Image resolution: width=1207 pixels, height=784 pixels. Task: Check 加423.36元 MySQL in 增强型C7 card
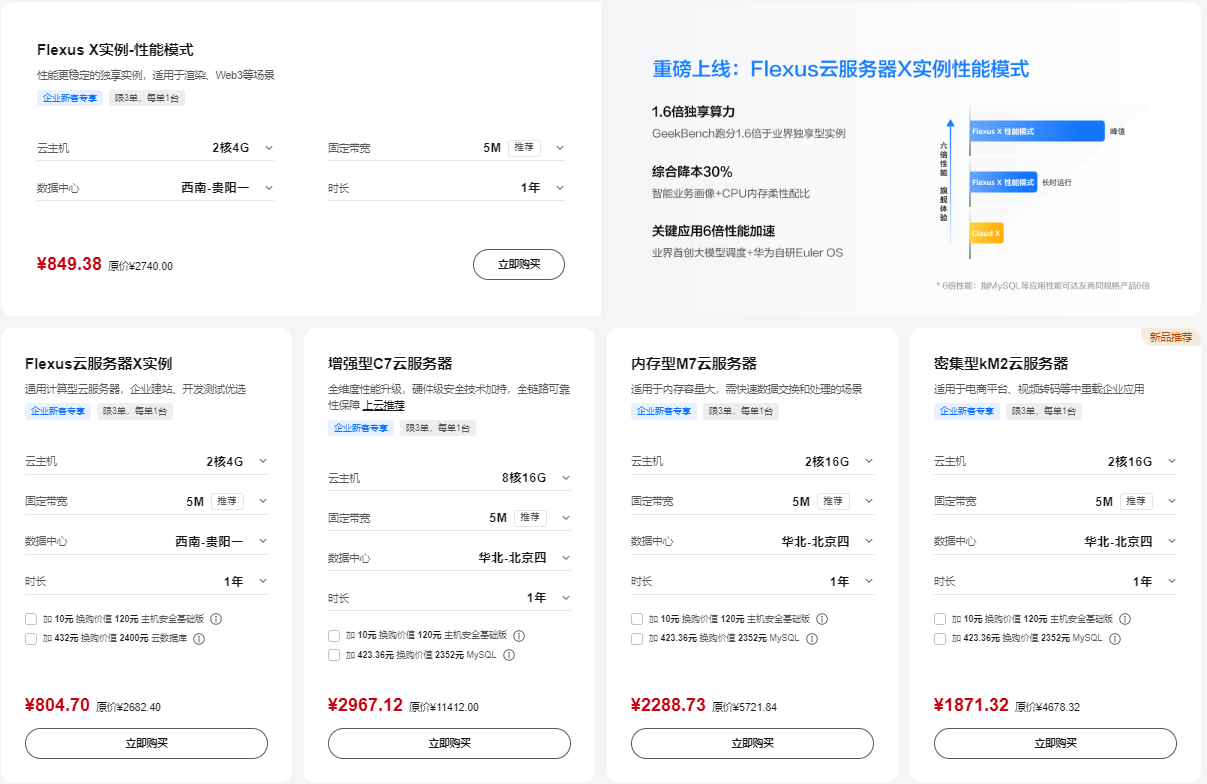pyautogui.click(x=334, y=656)
